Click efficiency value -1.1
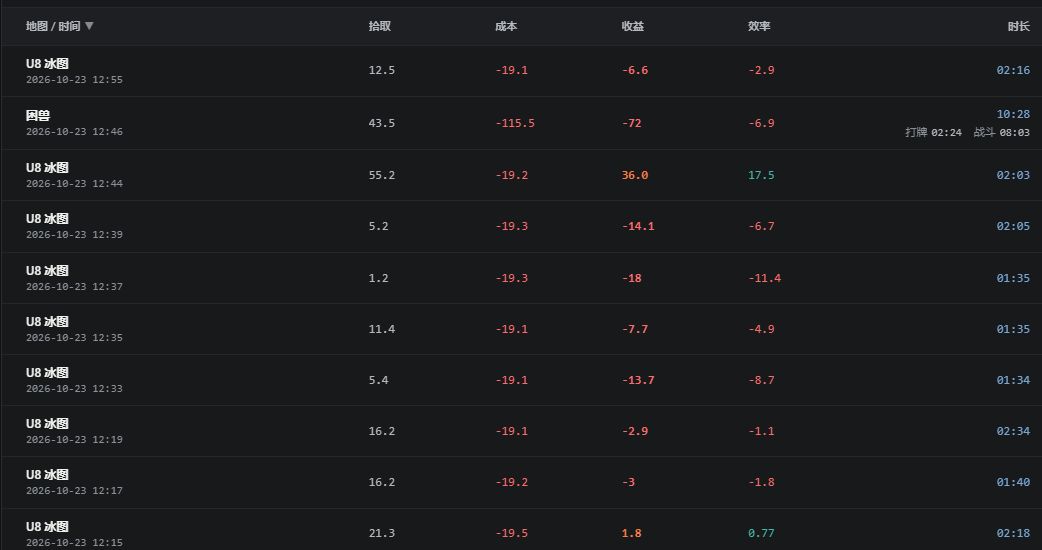 tap(762, 431)
